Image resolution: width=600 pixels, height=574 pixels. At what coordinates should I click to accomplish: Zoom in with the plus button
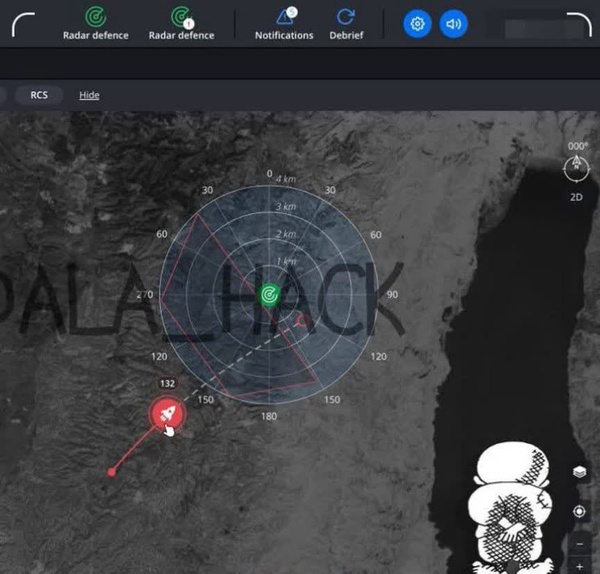pos(580,566)
